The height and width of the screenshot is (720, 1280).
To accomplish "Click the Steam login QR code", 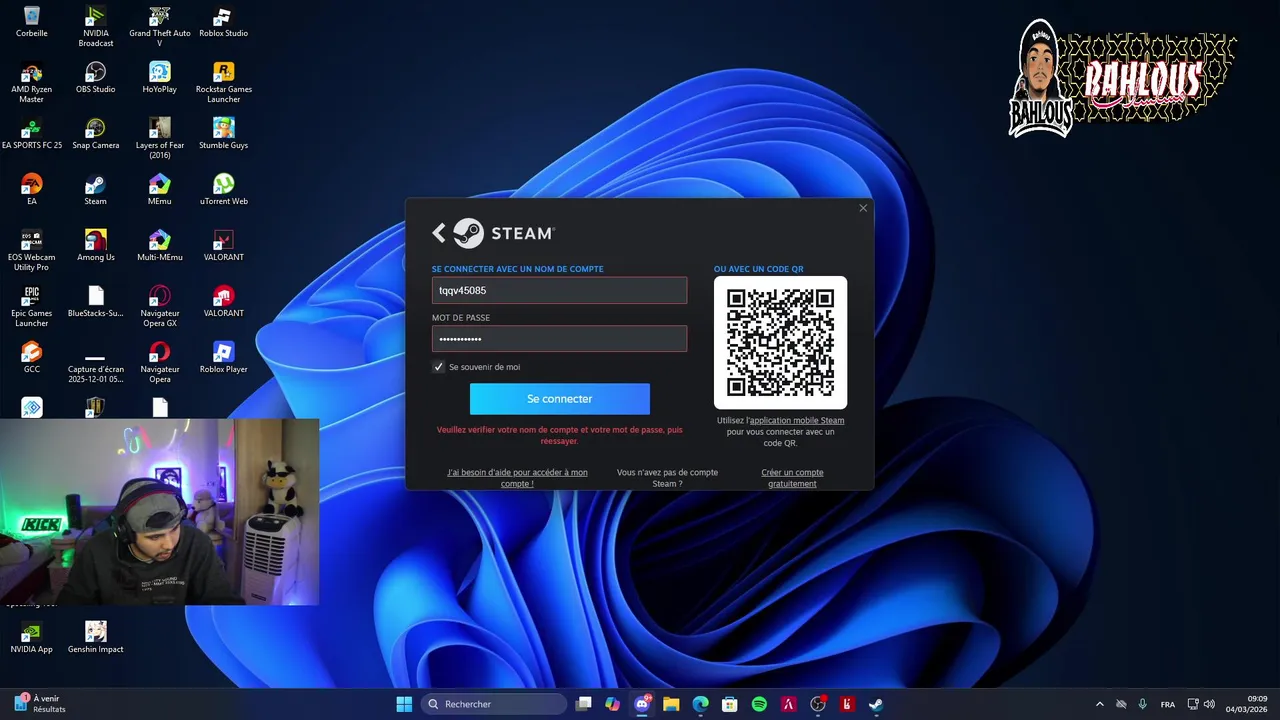I will coord(780,343).
